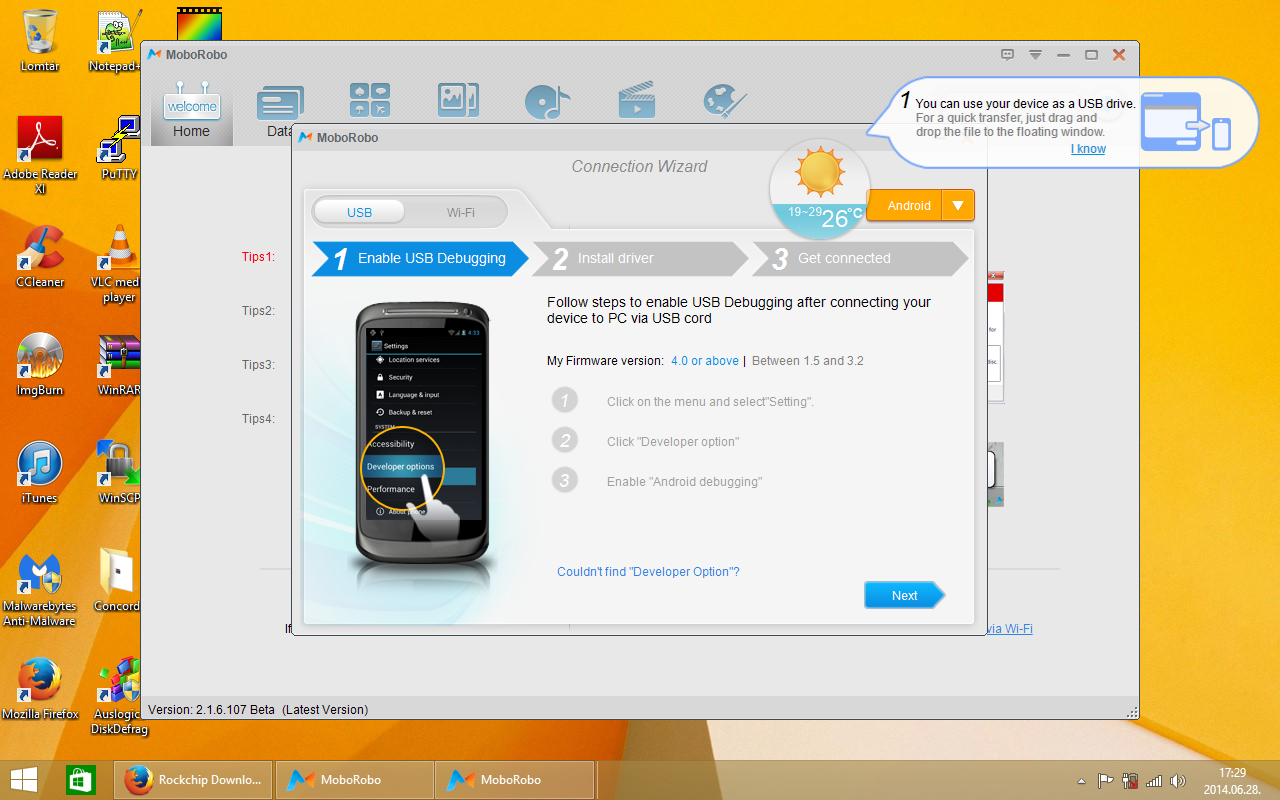The width and height of the screenshot is (1280, 800).
Task: Open the Music section icon
Action: (547, 101)
